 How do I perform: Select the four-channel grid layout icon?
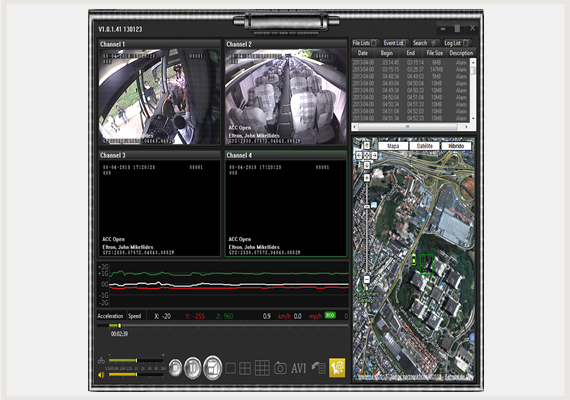click(x=245, y=368)
